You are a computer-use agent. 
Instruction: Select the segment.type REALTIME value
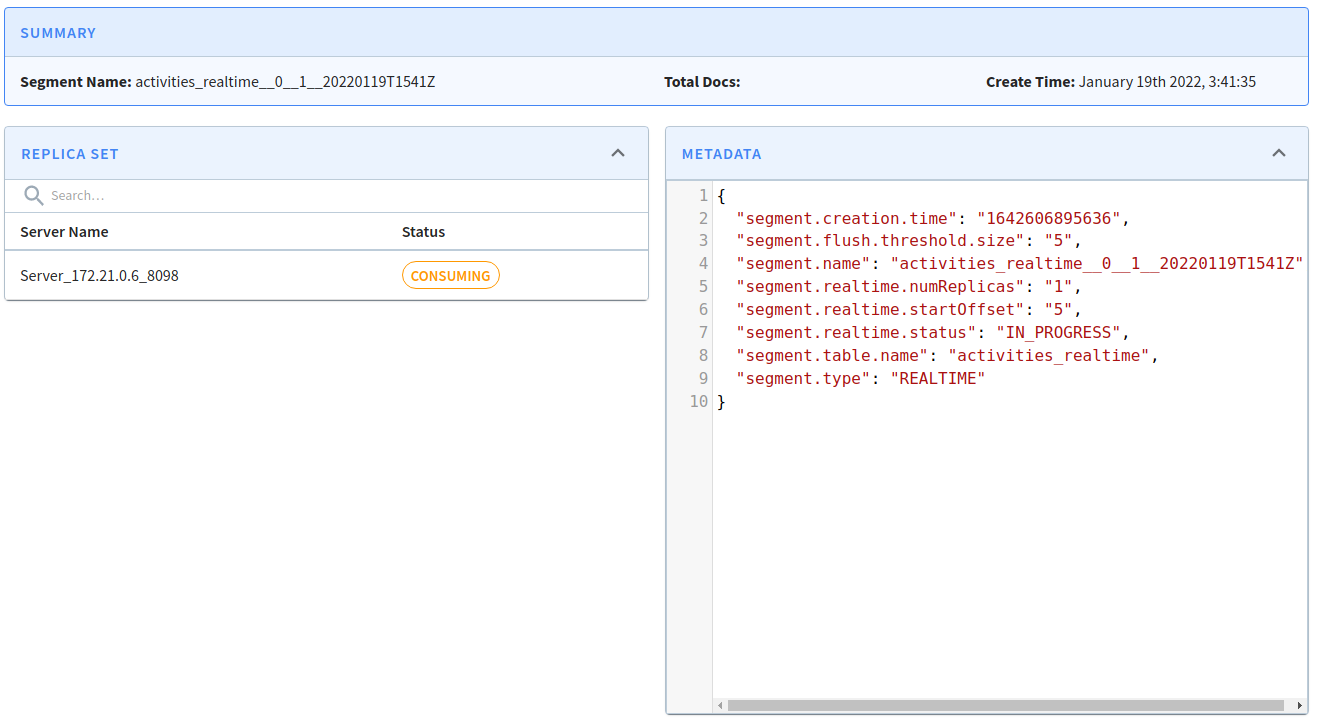click(x=938, y=378)
